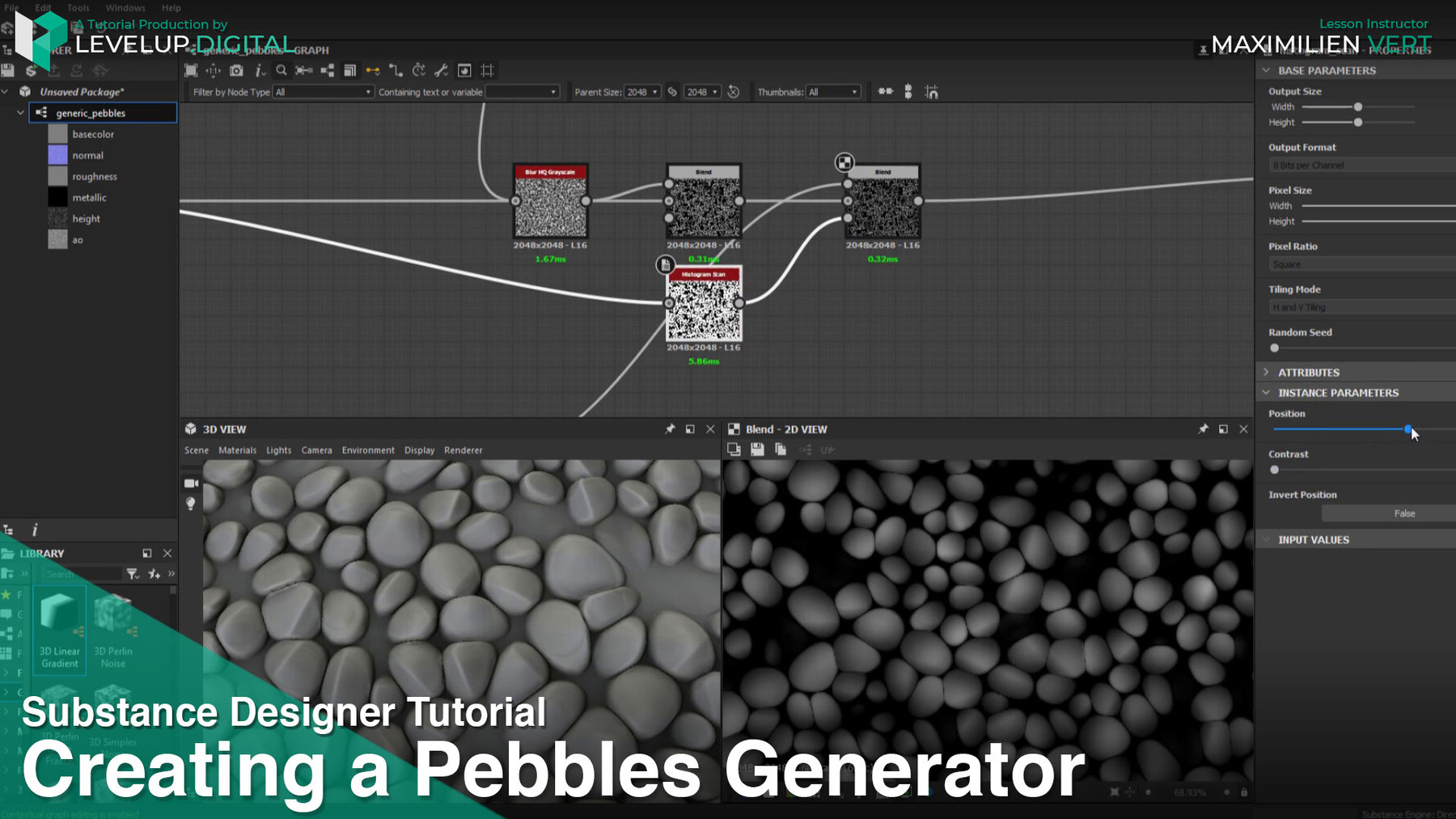
Task: Collapse the Base Parameters section
Action: tap(1267, 70)
